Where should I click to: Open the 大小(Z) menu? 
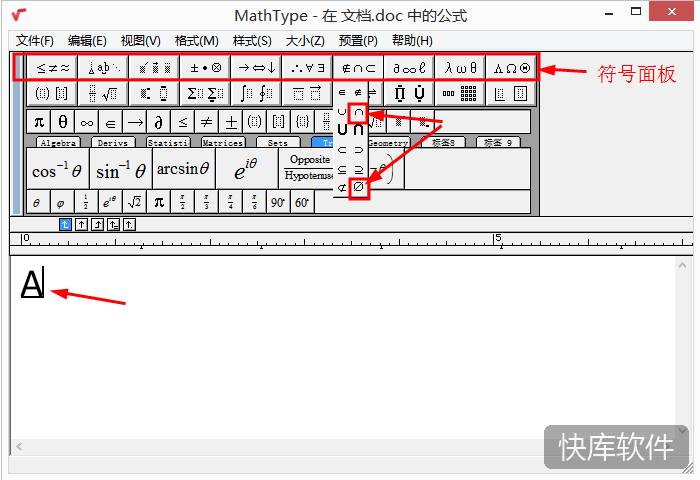[305, 41]
